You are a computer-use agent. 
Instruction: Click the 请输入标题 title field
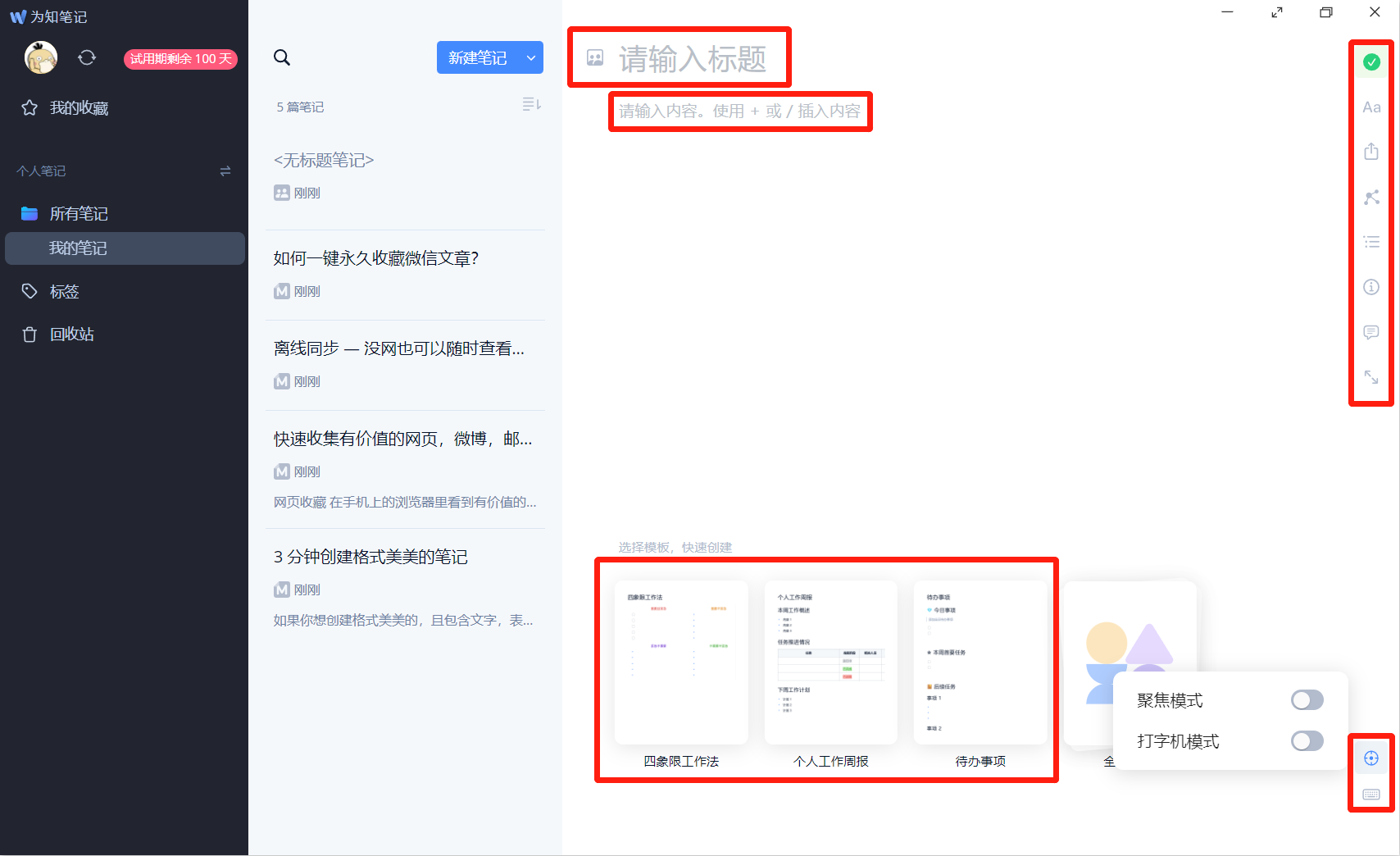693,59
